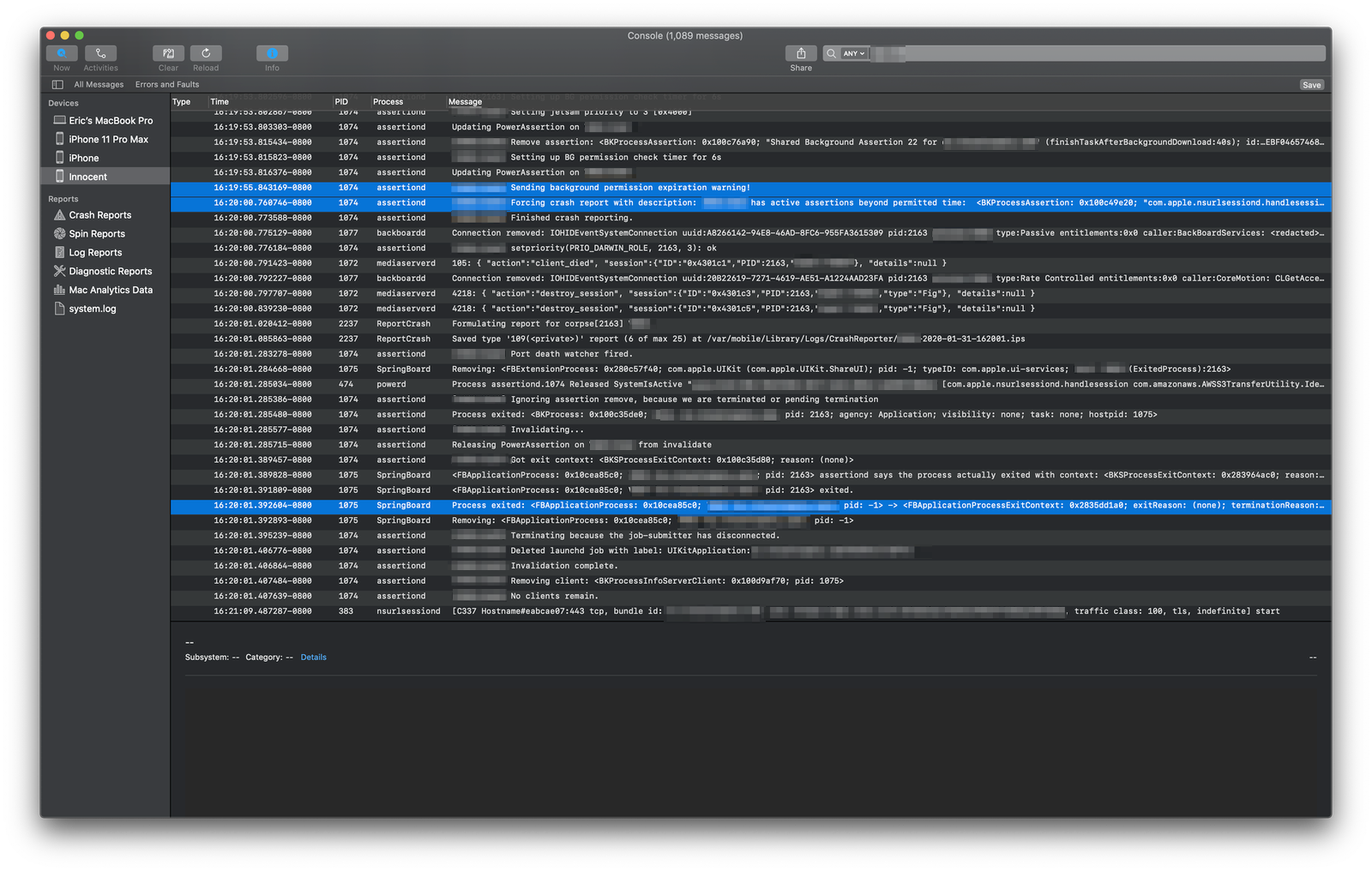The height and width of the screenshot is (871, 1372).
Task: Toggle the sidebar visibility icon
Action: point(57,85)
